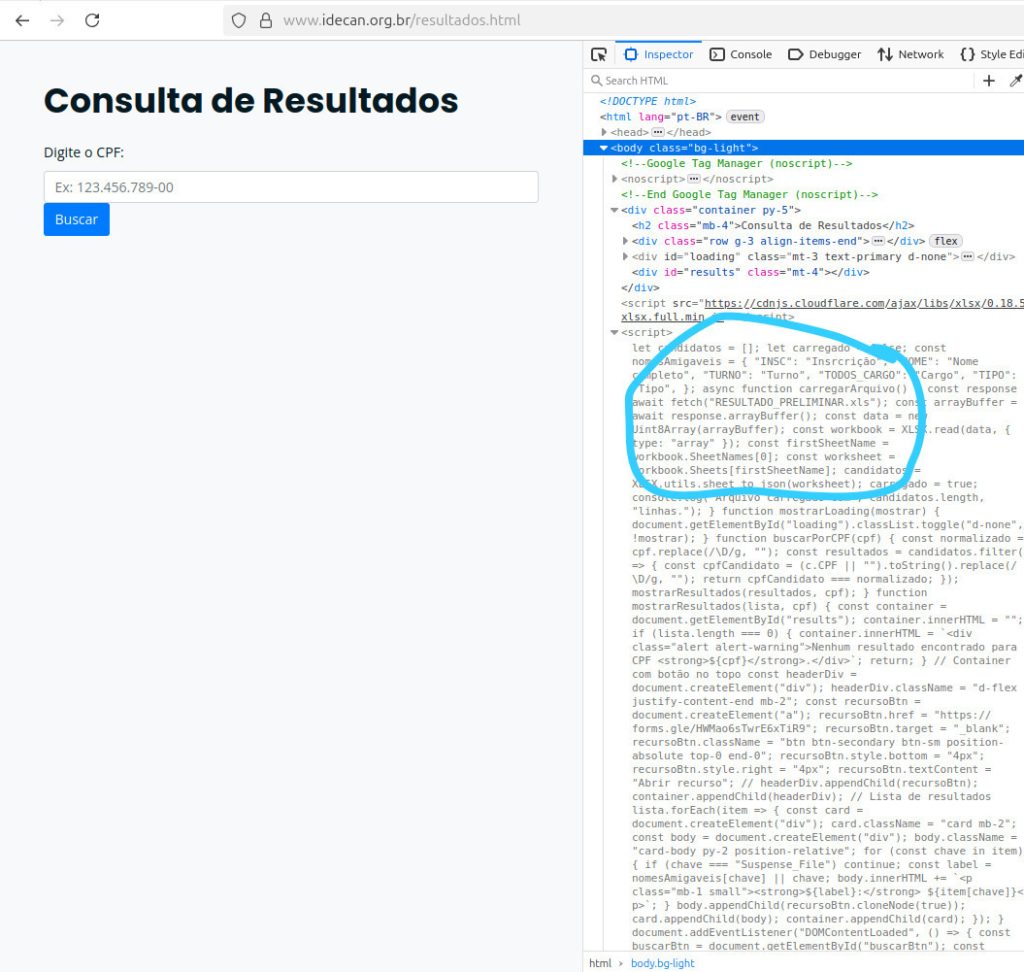Click the event badge on html tag
The image size is (1024, 972).
point(744,117)
